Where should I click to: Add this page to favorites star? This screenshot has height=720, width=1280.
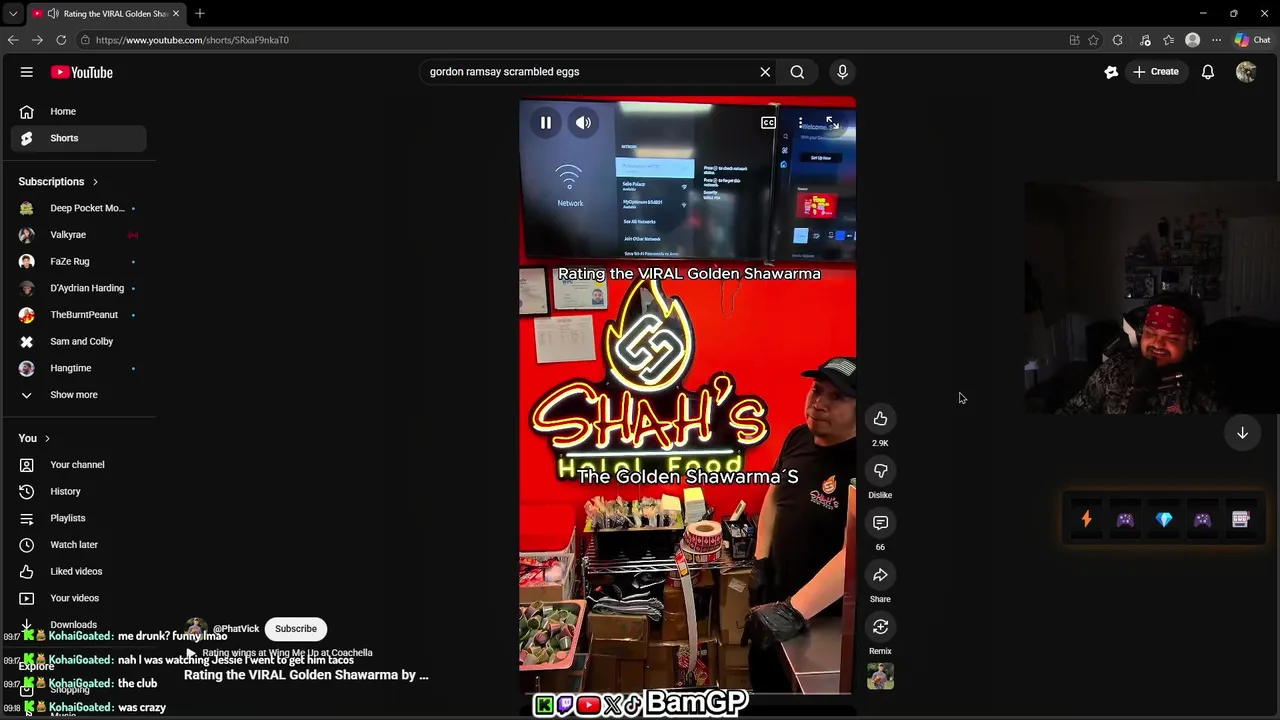coord(1093,40)
